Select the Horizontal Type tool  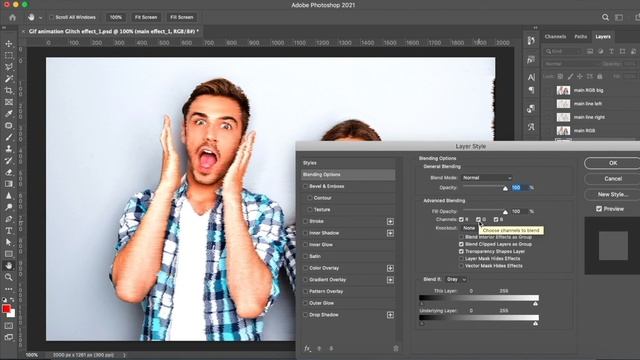pyautogui.click(x=9, y=231)
